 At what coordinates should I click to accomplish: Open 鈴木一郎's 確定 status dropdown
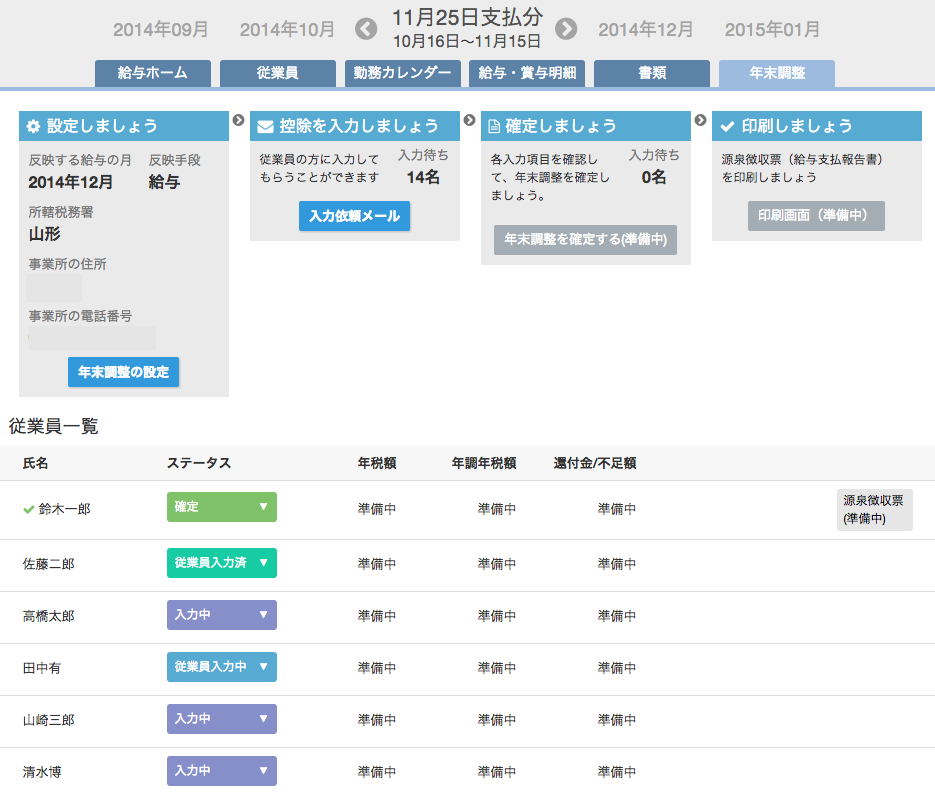click(x=221, y=507)
